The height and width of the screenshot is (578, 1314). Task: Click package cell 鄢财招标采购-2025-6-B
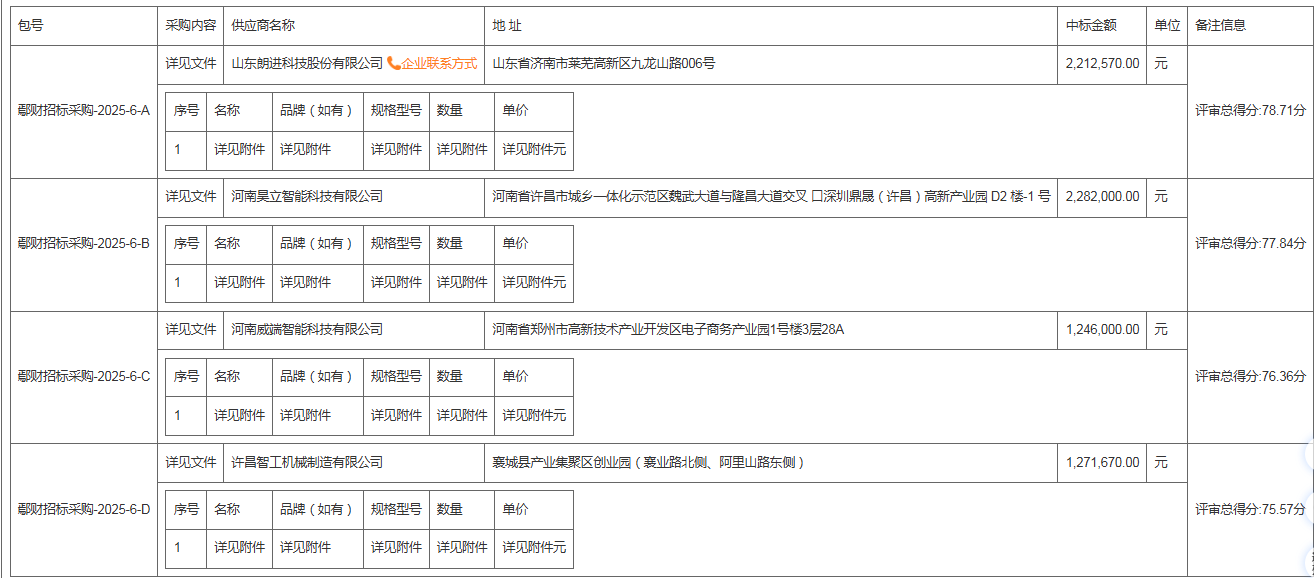click(x=83, y=244)
